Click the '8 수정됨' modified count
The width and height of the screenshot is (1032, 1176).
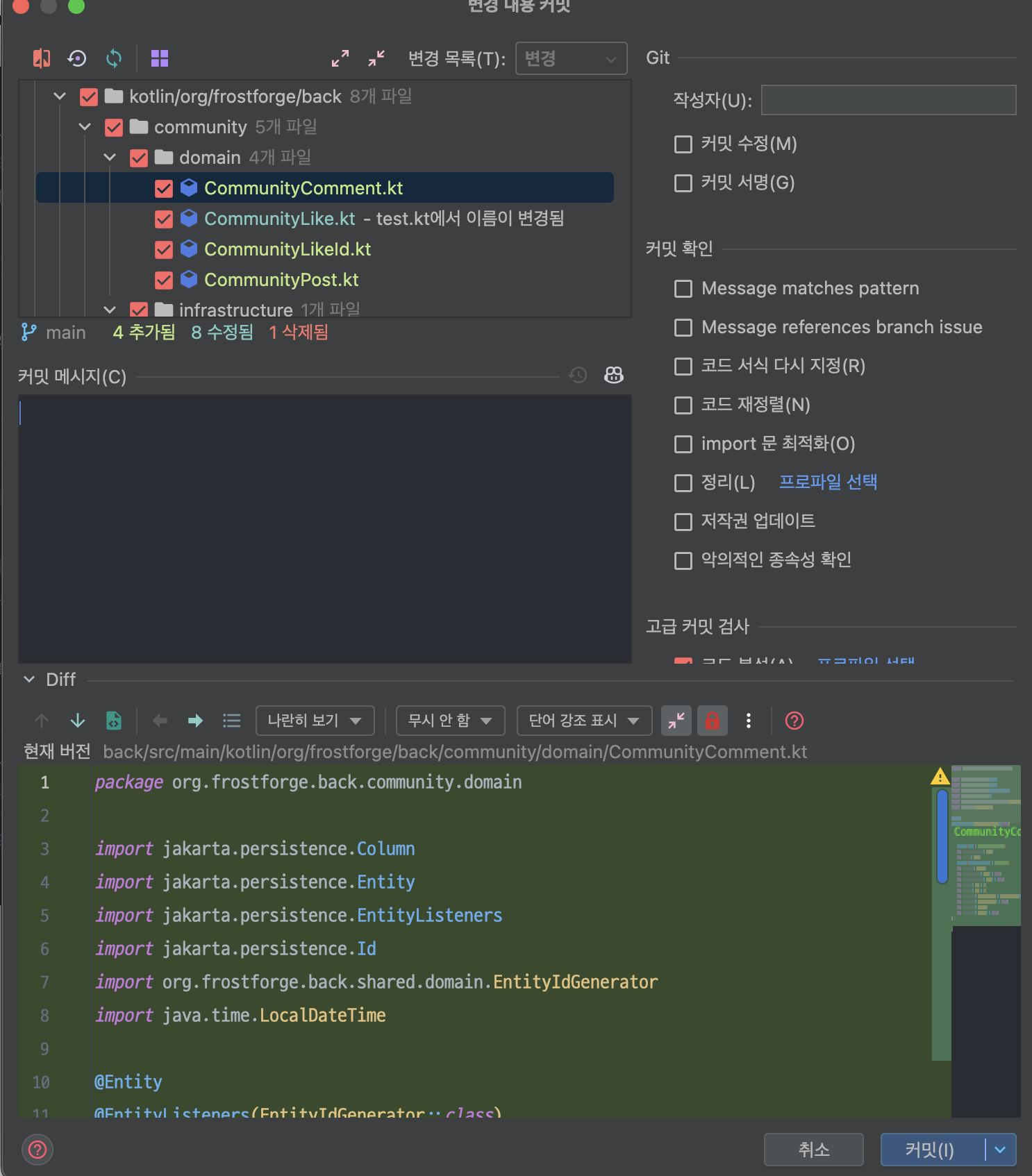pos(222,333)
